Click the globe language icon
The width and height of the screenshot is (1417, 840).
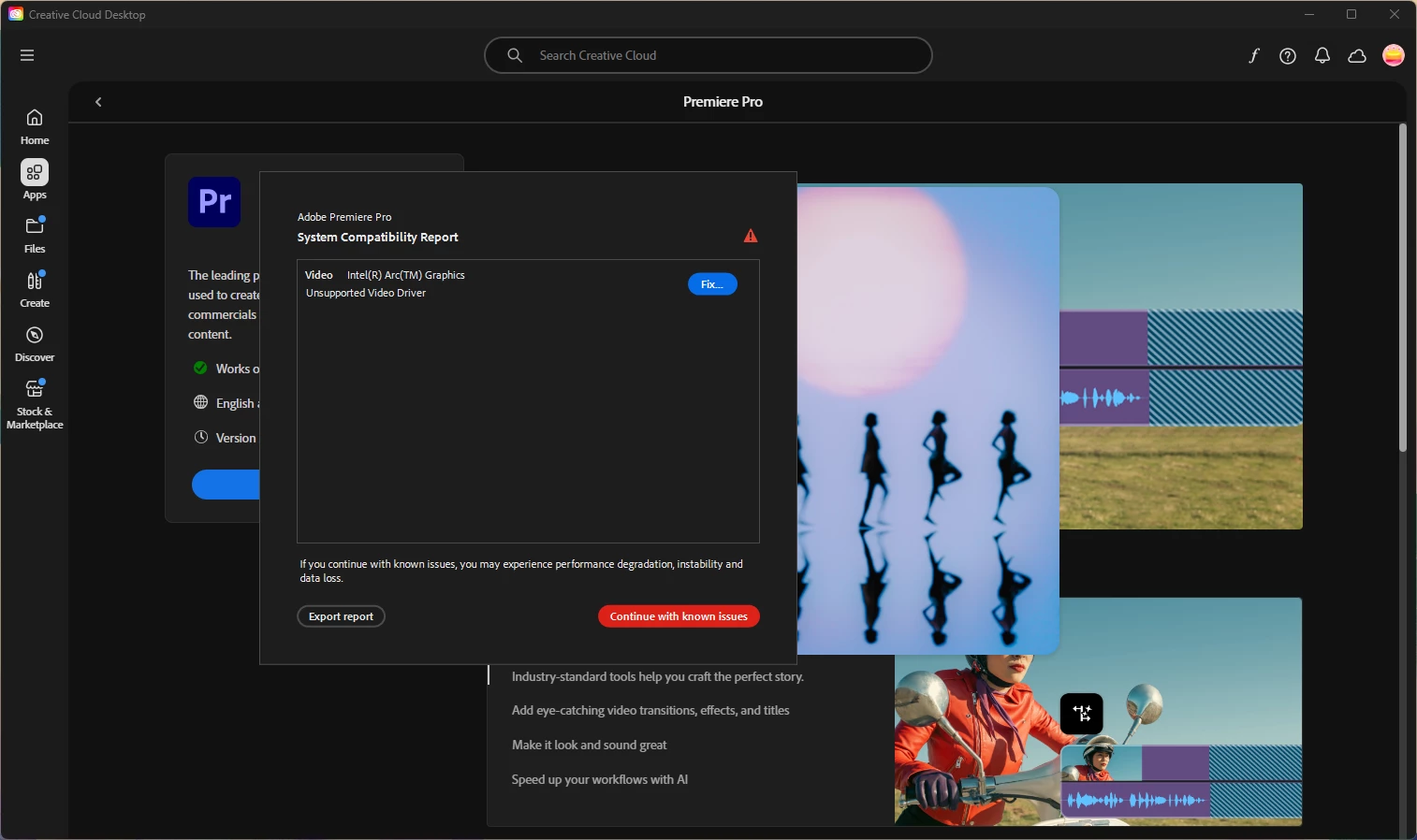[x=200, y=402]
